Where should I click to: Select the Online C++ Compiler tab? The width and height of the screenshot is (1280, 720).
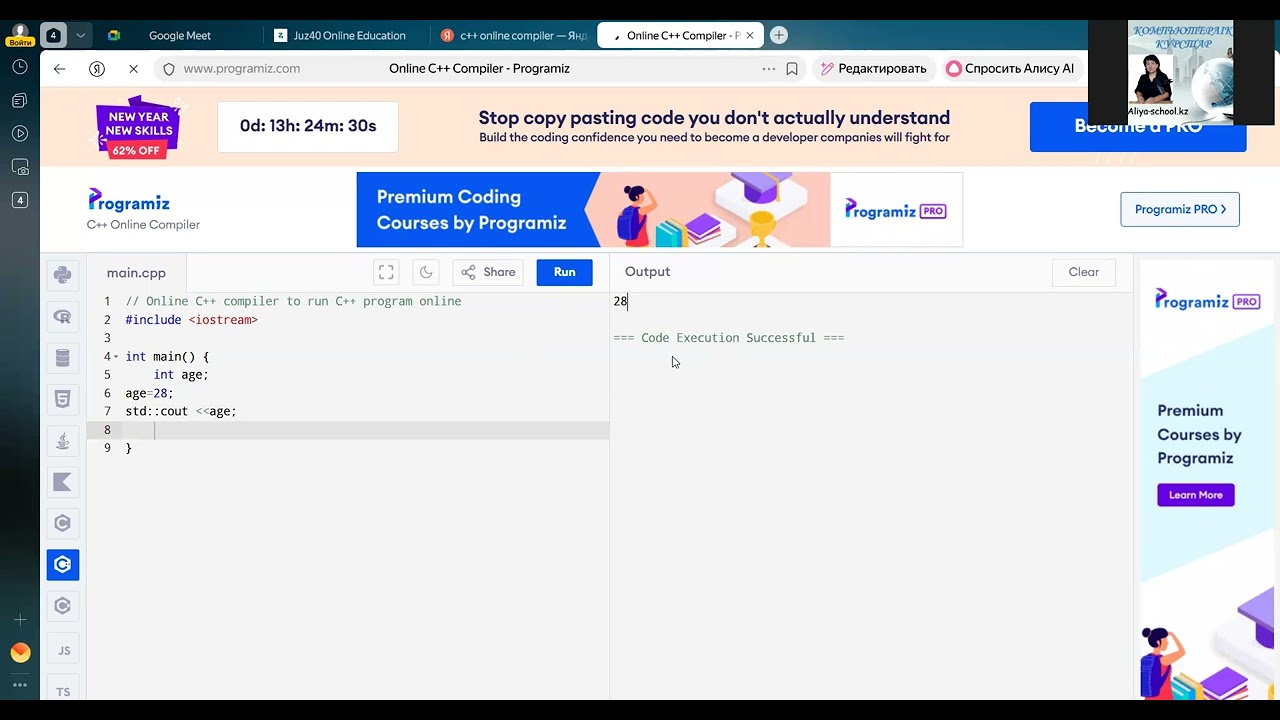pos(680,36)
